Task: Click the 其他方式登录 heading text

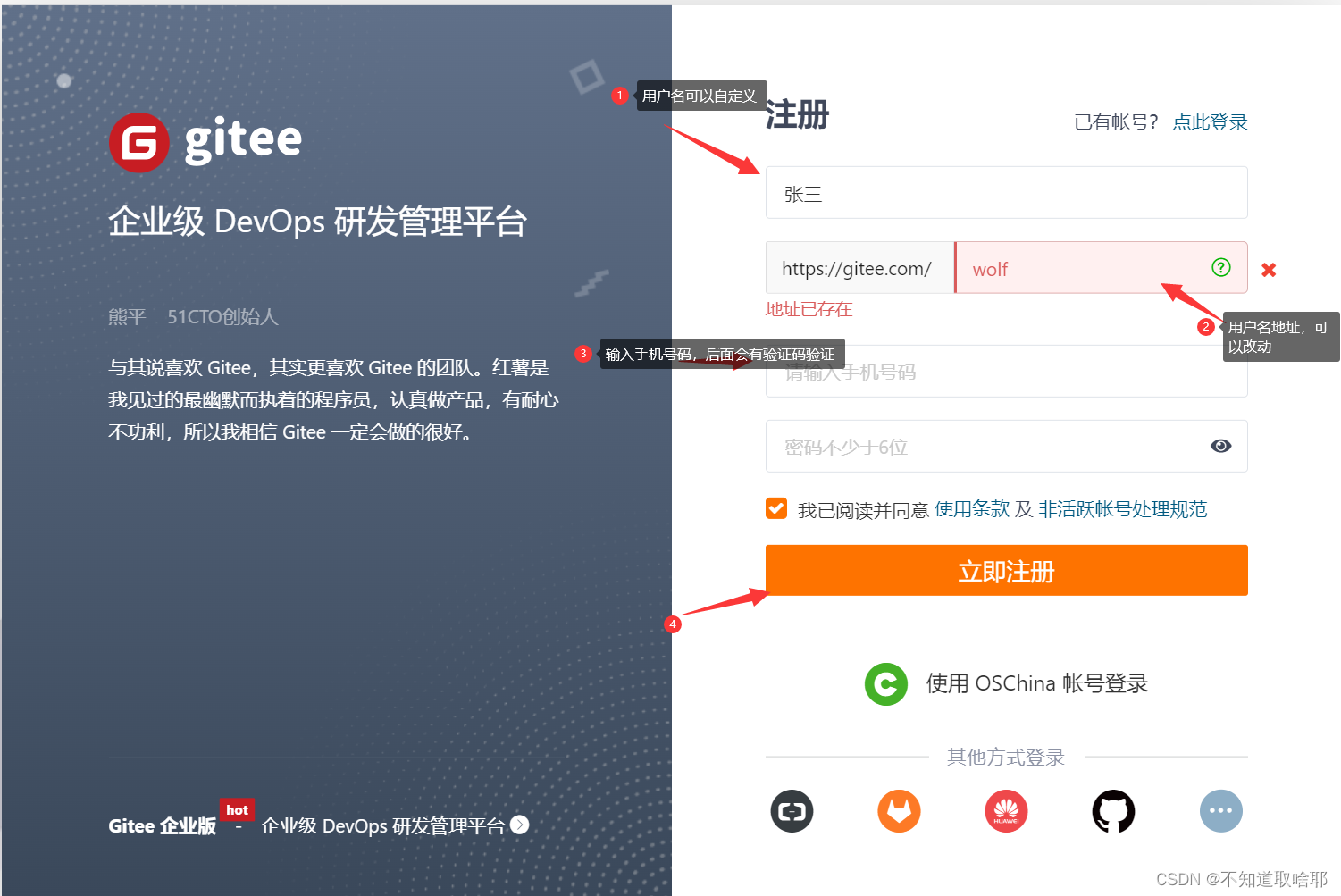Action: tap(1006, 758)
